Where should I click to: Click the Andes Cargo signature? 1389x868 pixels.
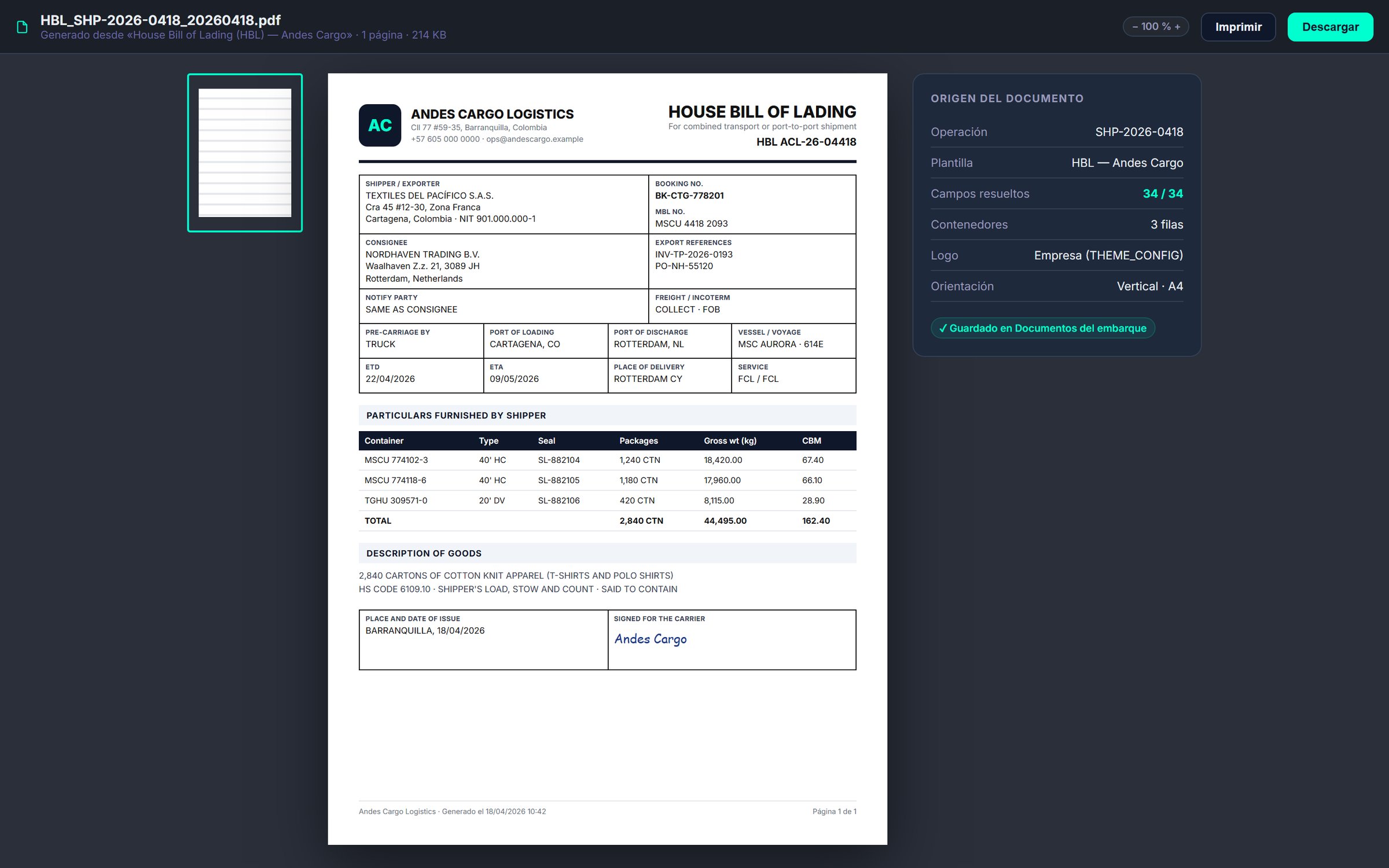[x=651, y=639]
